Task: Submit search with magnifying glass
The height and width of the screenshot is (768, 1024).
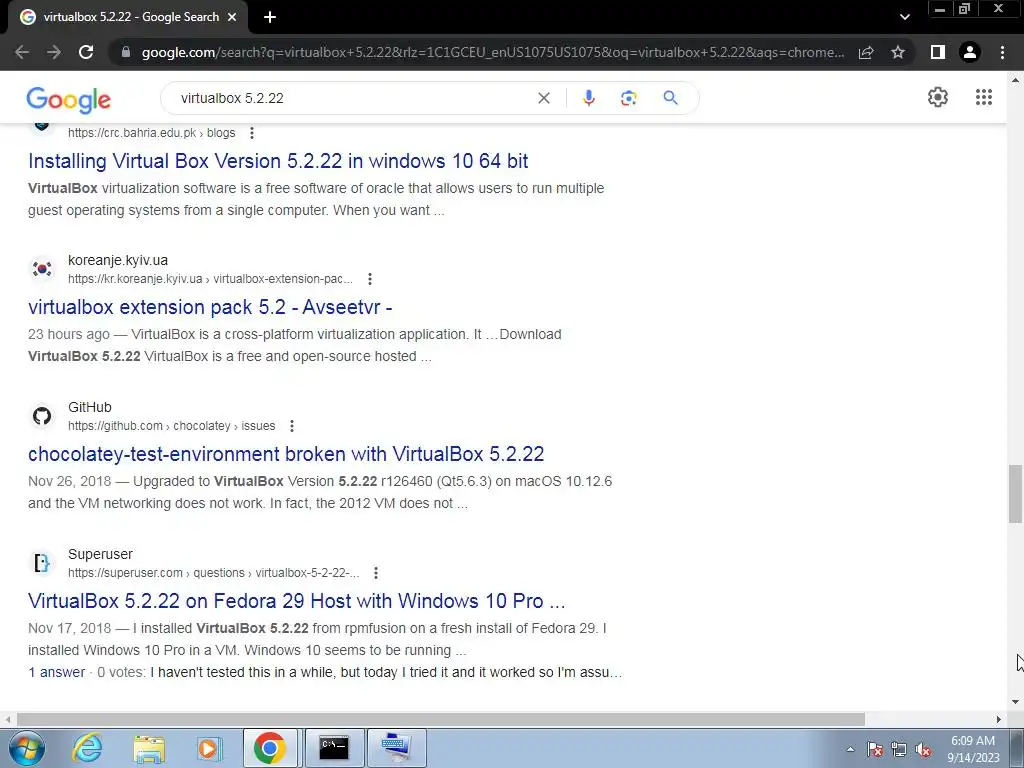Action: coord(670,98)
